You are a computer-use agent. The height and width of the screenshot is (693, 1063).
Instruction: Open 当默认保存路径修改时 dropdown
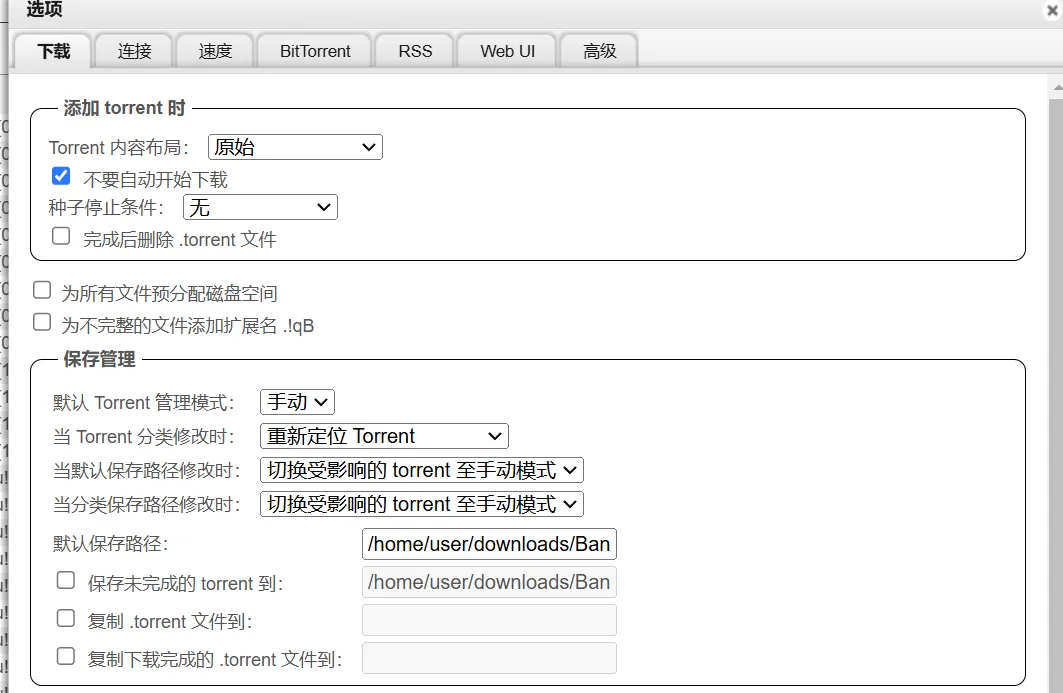point(422,470)
